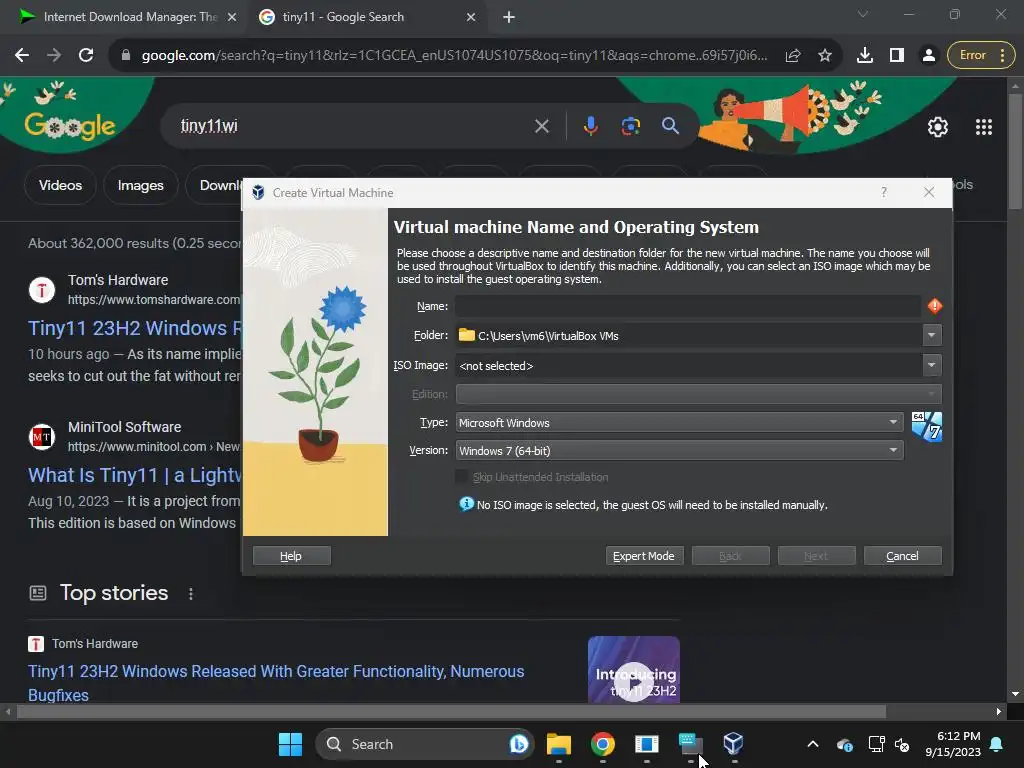
Task: Switch to Expert Mode
Action: coord(644,556)
